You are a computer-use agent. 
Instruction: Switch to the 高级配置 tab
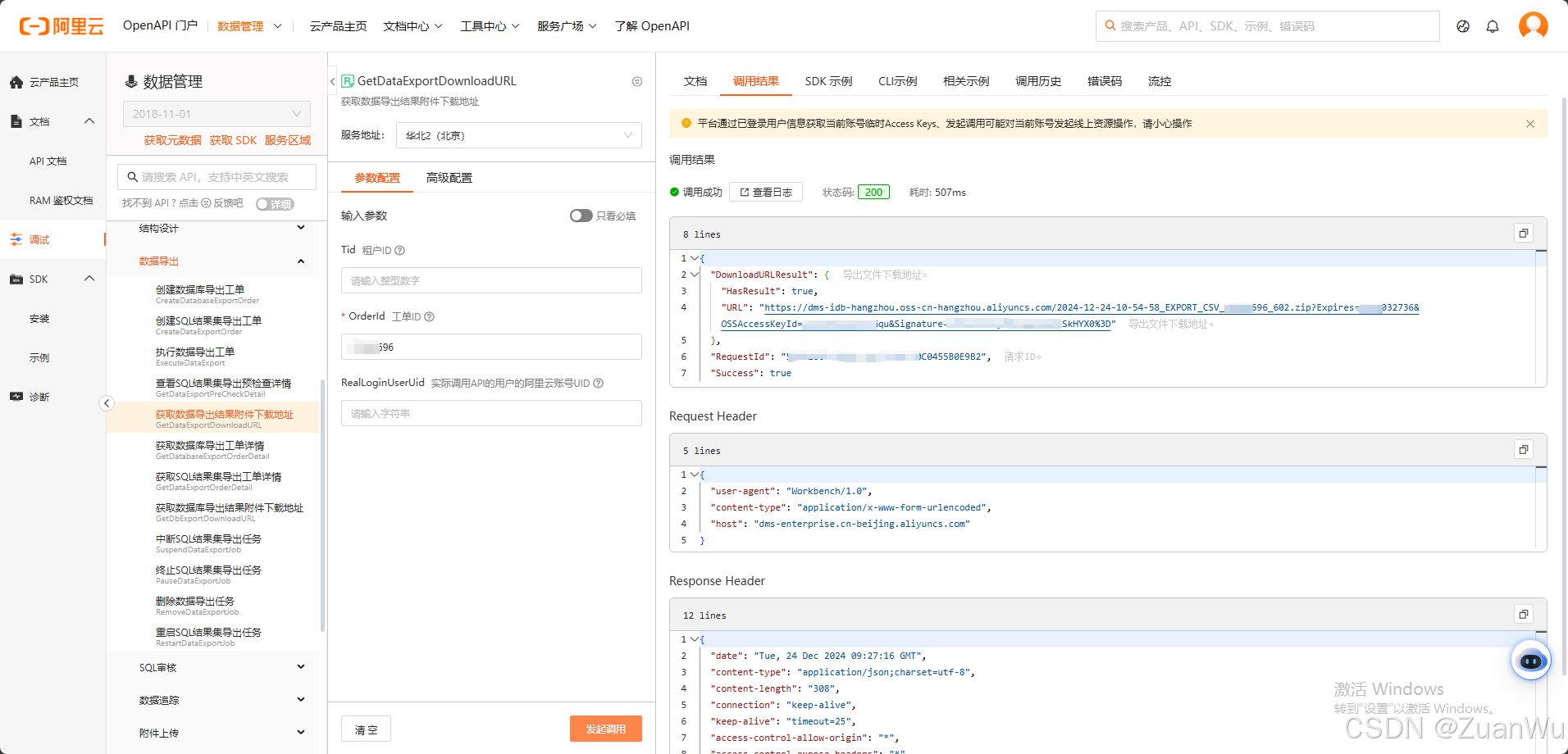point(449,178)
